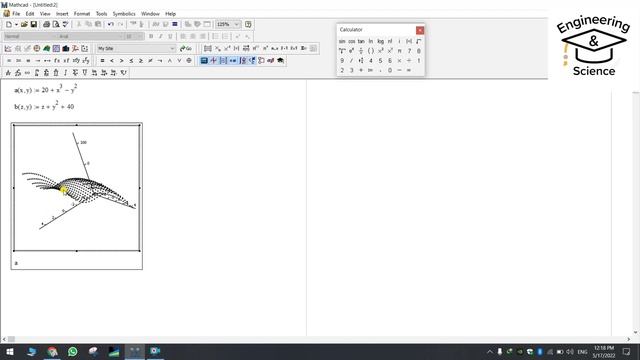Image resolution: width=640 pixels, height=360 pixels.
Task: Open WhatsApp from the taskbar
Action: pos(73,351)
